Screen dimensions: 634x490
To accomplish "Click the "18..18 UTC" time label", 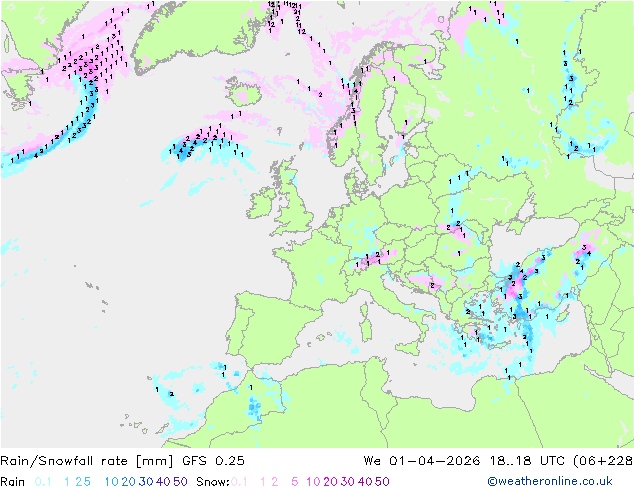I will [x=527, y=461].
